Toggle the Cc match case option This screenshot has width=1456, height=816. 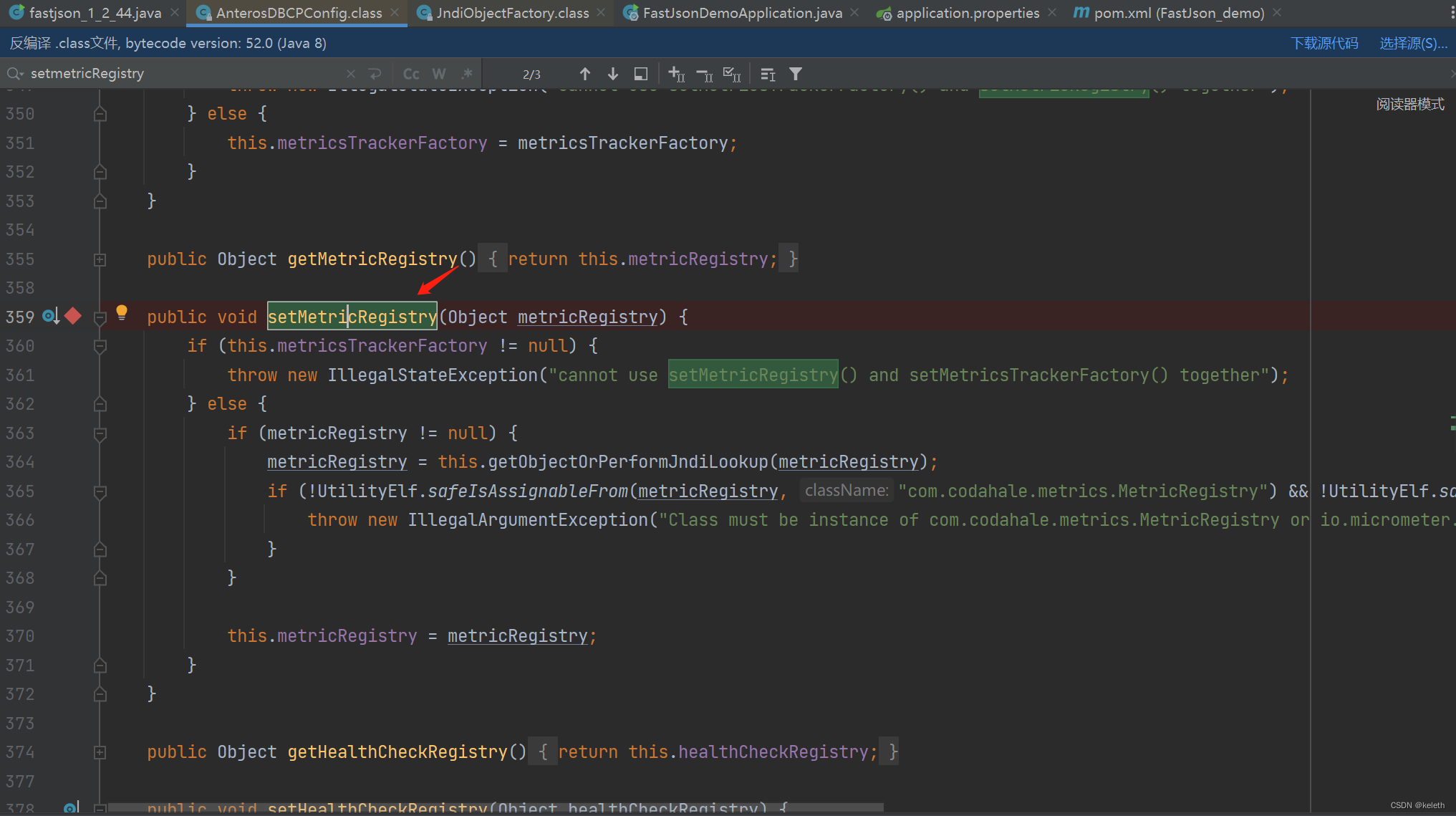tap(411, 73)
